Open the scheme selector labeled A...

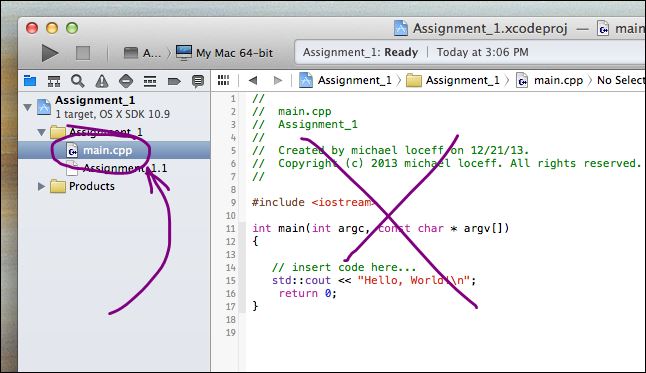(143, 53)
